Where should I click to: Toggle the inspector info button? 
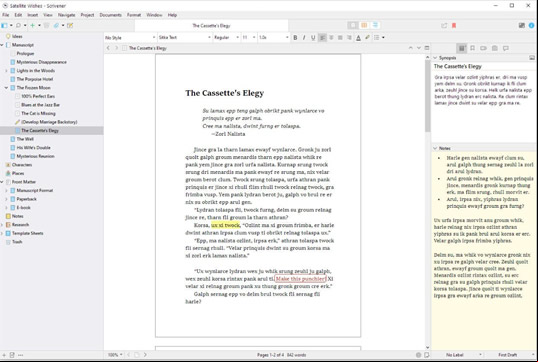click(x=531, y=25)
